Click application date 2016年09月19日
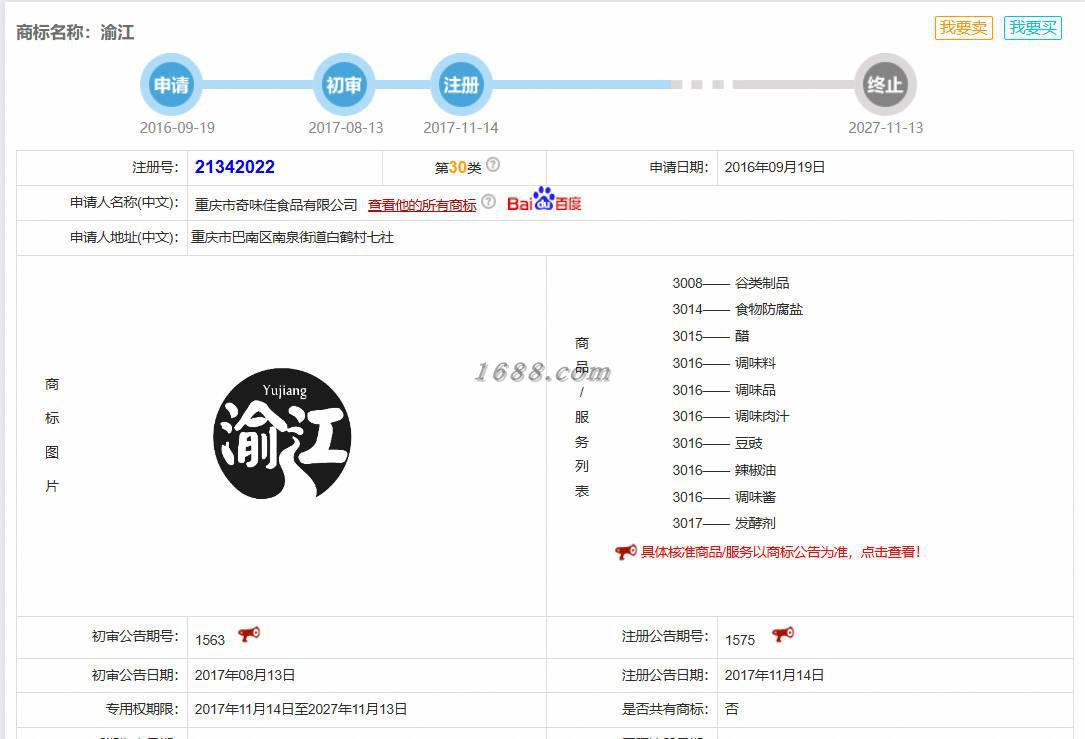1085x739 pixels. 774,167
